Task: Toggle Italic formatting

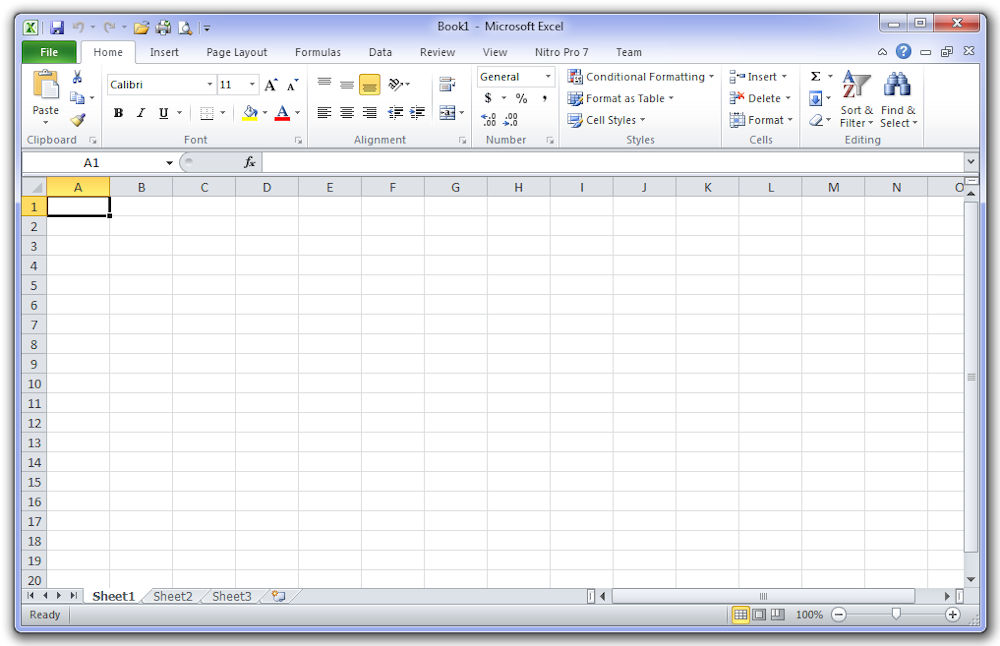Action: point(140,113)
